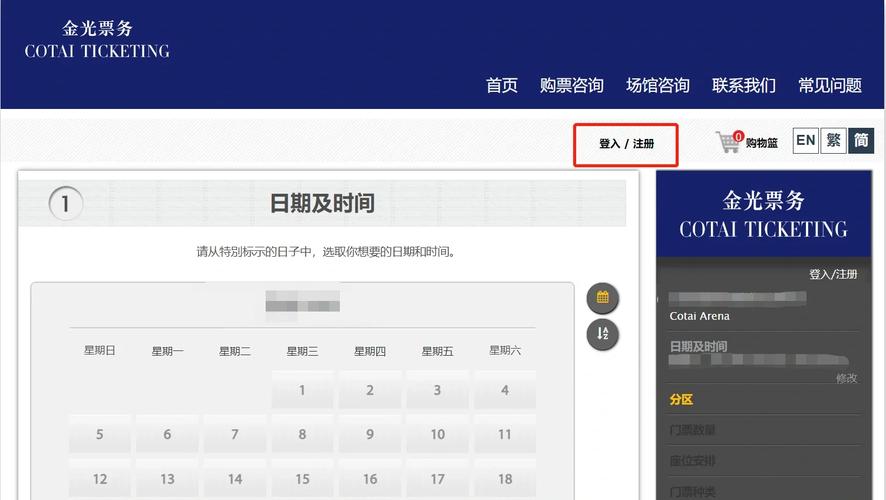Pick calendar date 3
Screen dimensions: 886x500
[437, 390]
